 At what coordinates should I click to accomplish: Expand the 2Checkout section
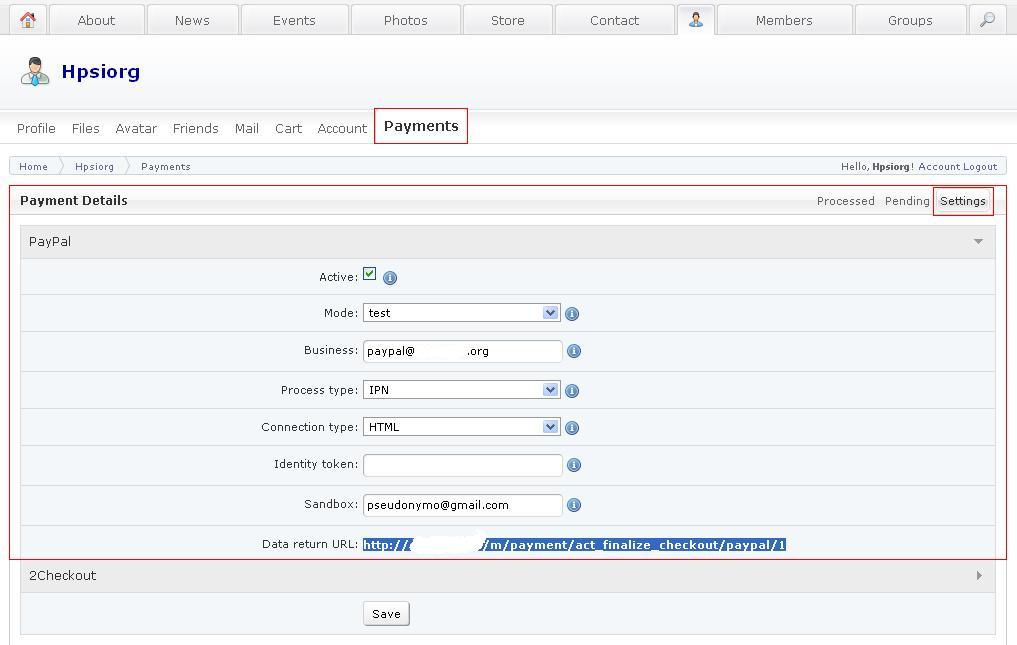click(x=978, y=575)
